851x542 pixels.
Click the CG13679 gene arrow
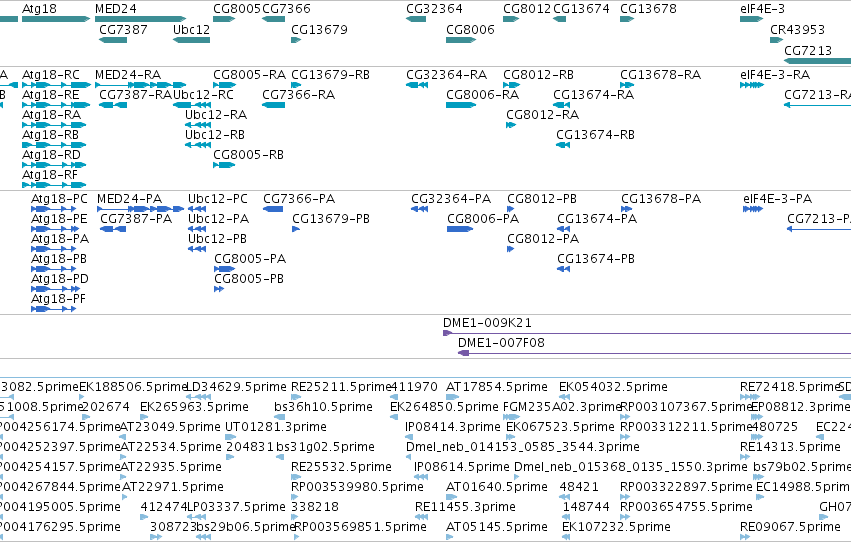pyautogui.click(x=296, y=40)
